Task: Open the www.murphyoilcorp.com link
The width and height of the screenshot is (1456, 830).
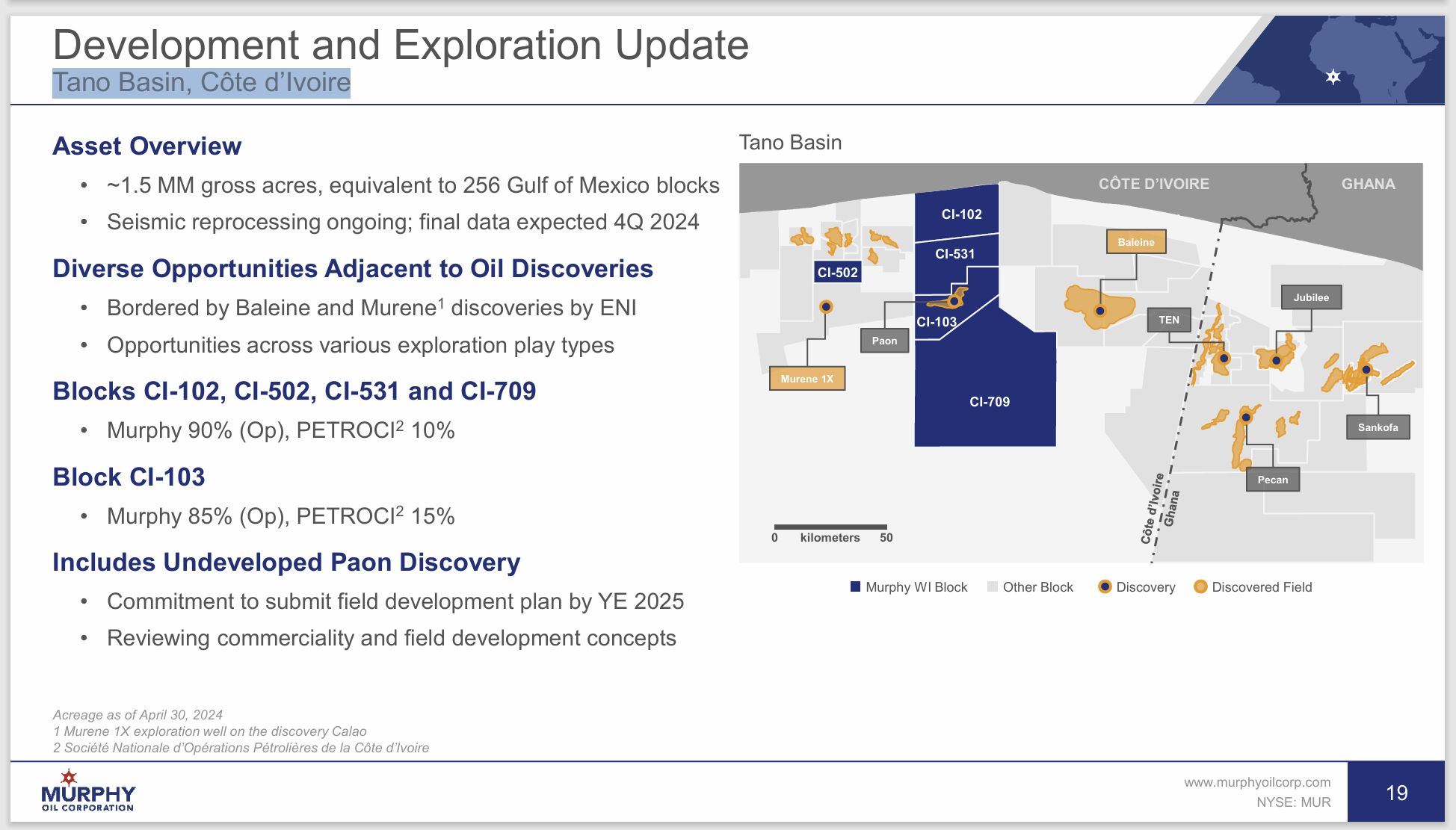Action: pyautogui.click(x=1257, y=781)
